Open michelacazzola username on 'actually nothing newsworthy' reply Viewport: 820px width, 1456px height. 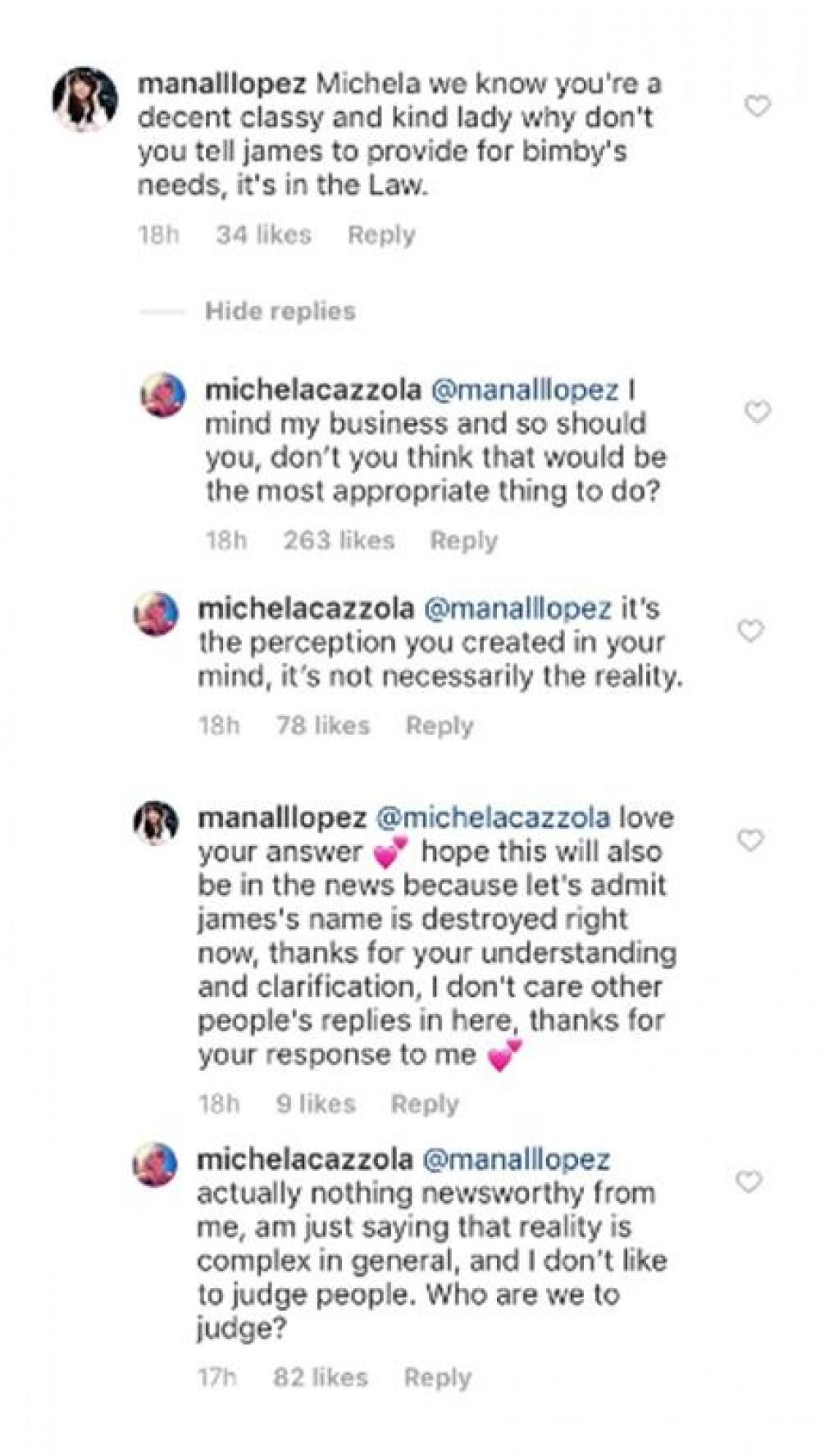304,1159
